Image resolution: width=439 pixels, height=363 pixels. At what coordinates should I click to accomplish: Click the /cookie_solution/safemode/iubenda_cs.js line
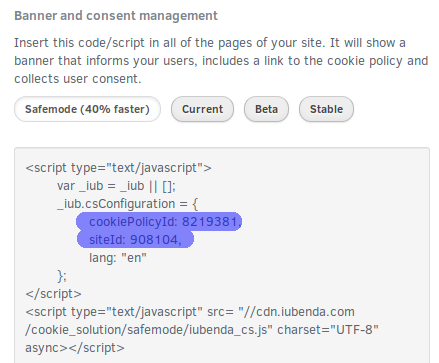pos(202,330)
